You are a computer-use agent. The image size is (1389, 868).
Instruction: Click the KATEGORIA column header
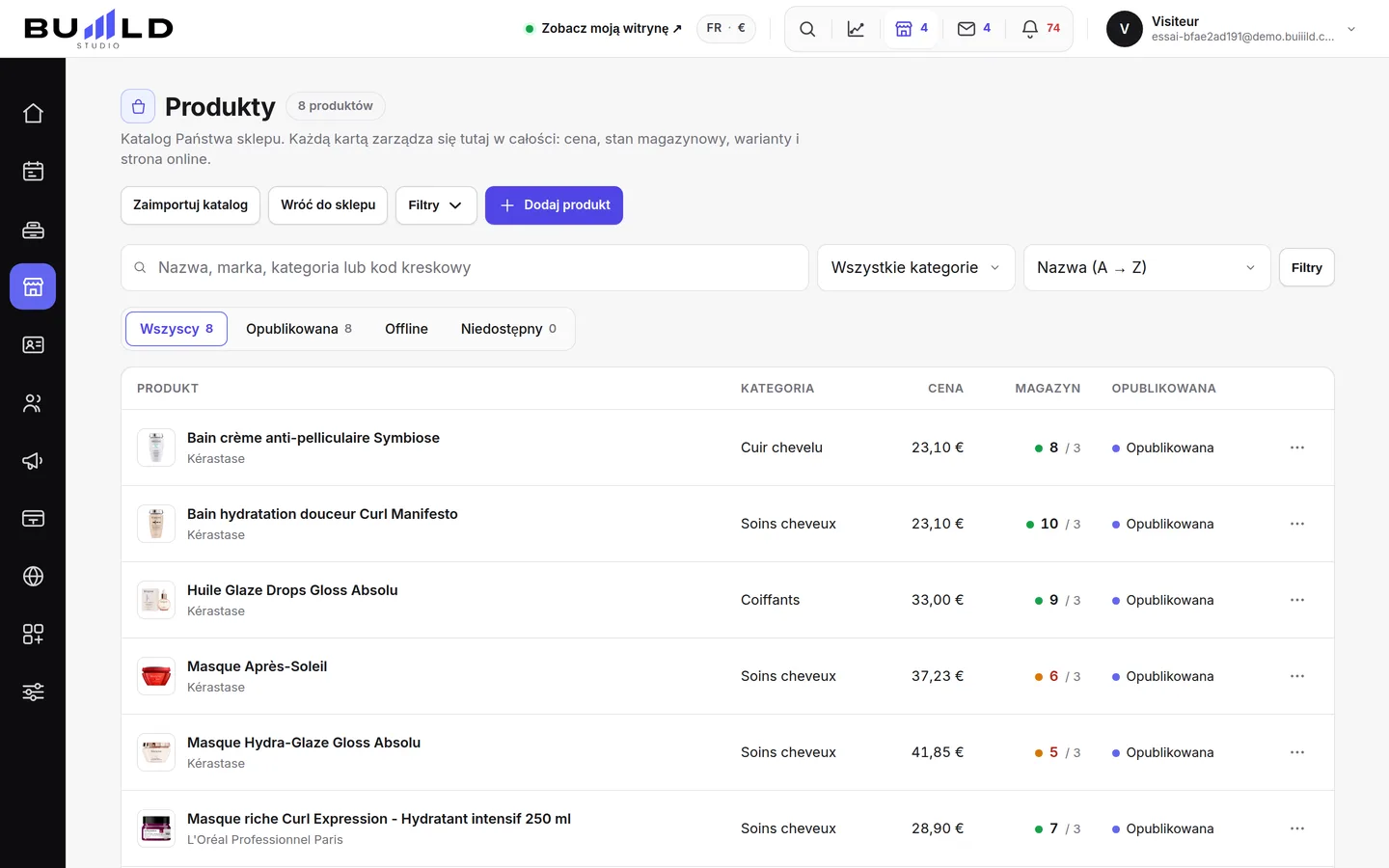coord(777,389)
